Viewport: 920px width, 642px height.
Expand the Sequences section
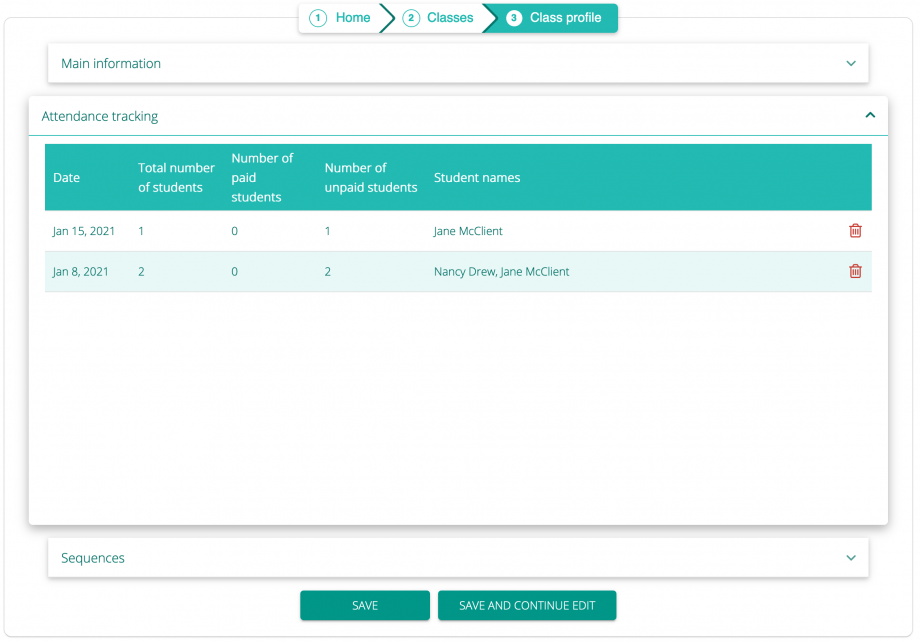pos(851,557)
